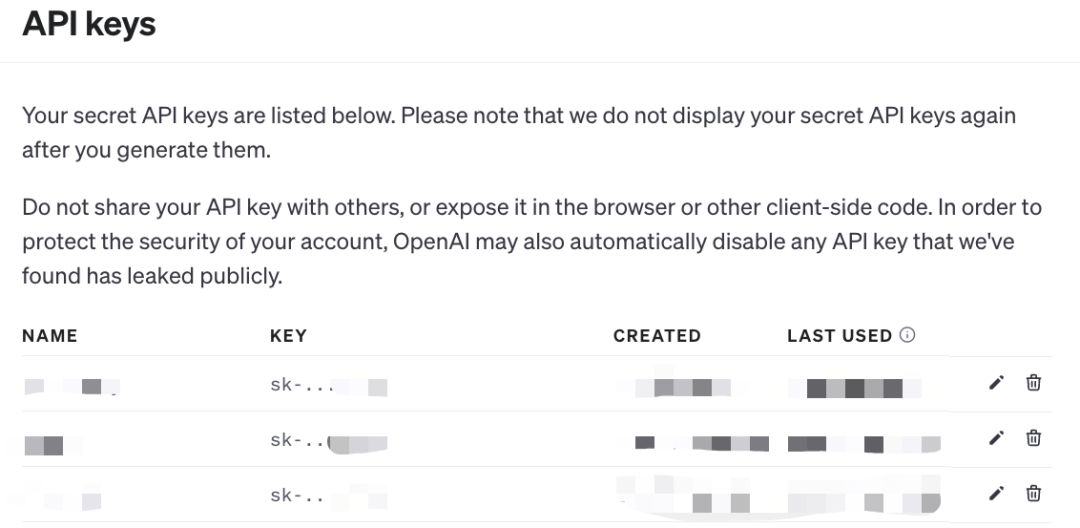Image resolution: width=1080 pixels, height=528 pixels.
Task: Edit the first API key's name
Action: (x=996, y=383)
